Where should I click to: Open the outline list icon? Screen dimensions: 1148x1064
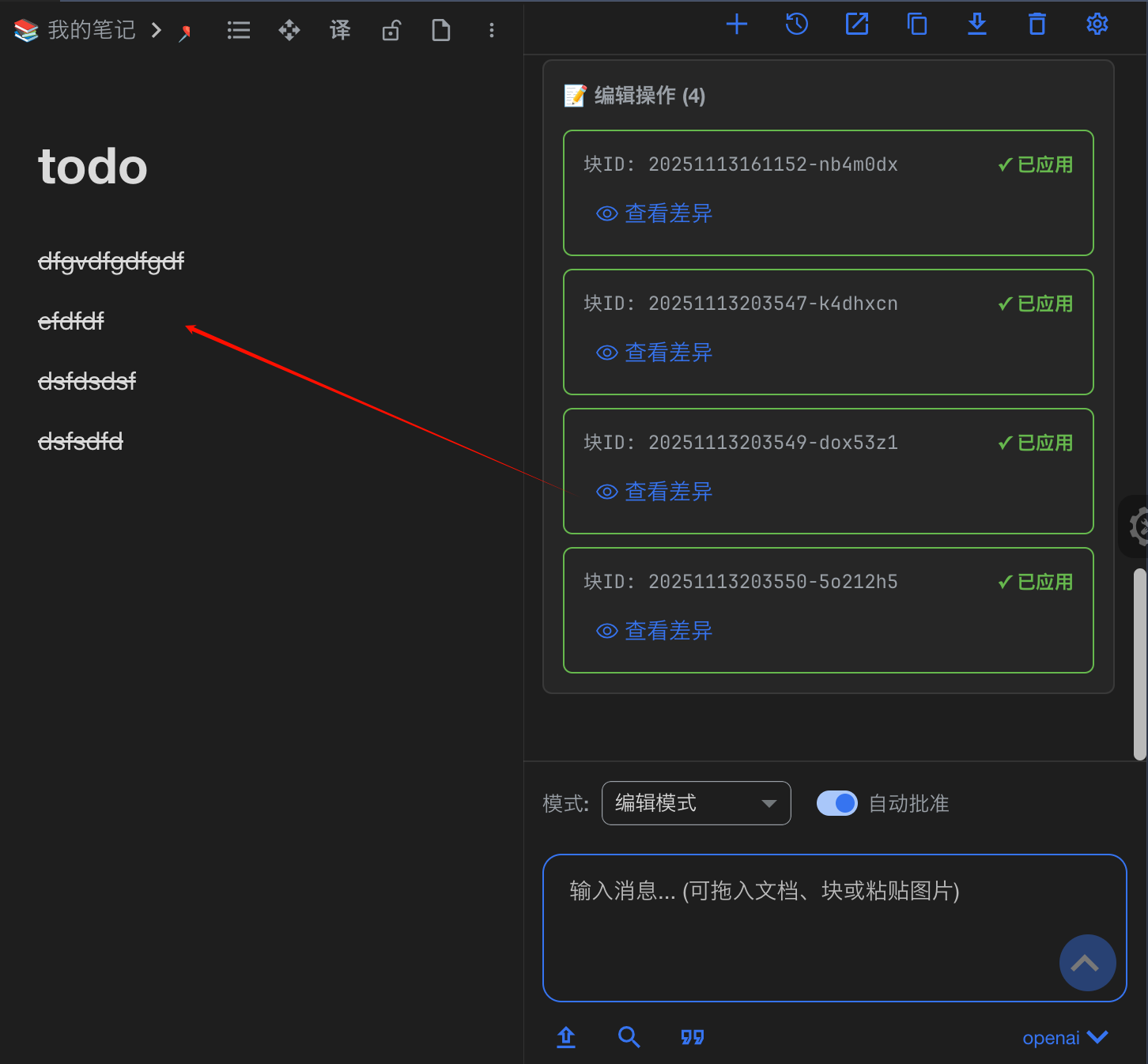click(x=239, y=31)
